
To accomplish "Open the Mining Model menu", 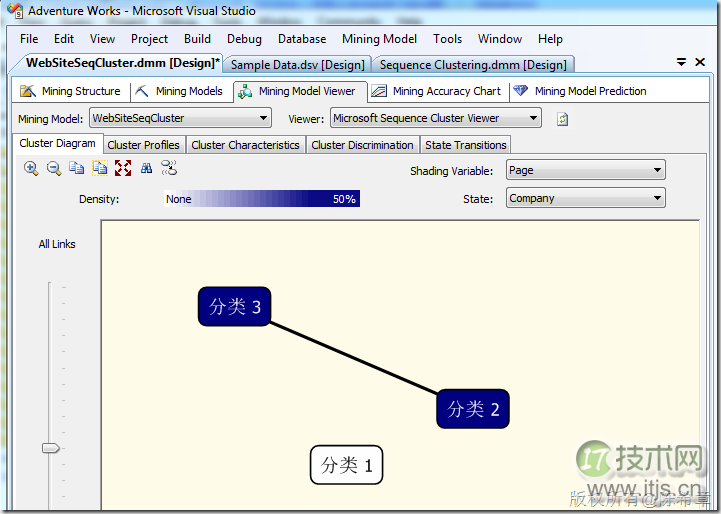I will 379,39.
